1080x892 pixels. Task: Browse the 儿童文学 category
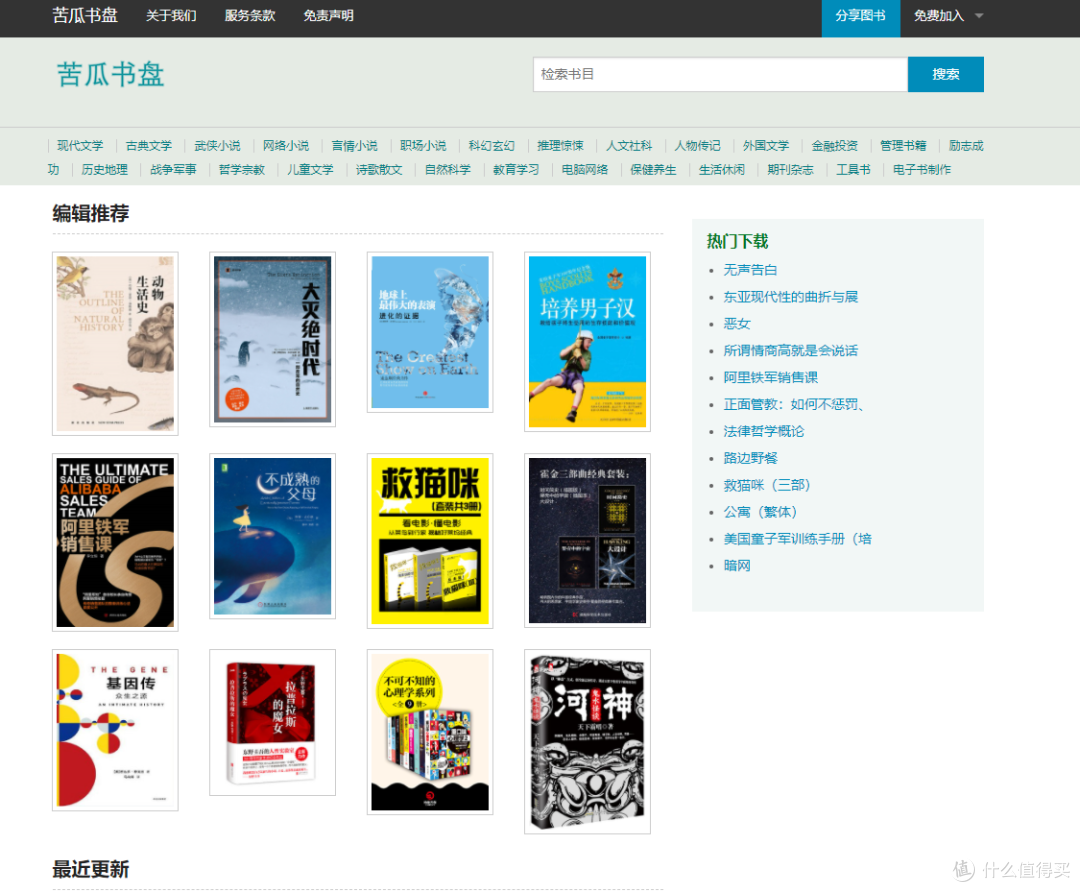coord(310,169)
